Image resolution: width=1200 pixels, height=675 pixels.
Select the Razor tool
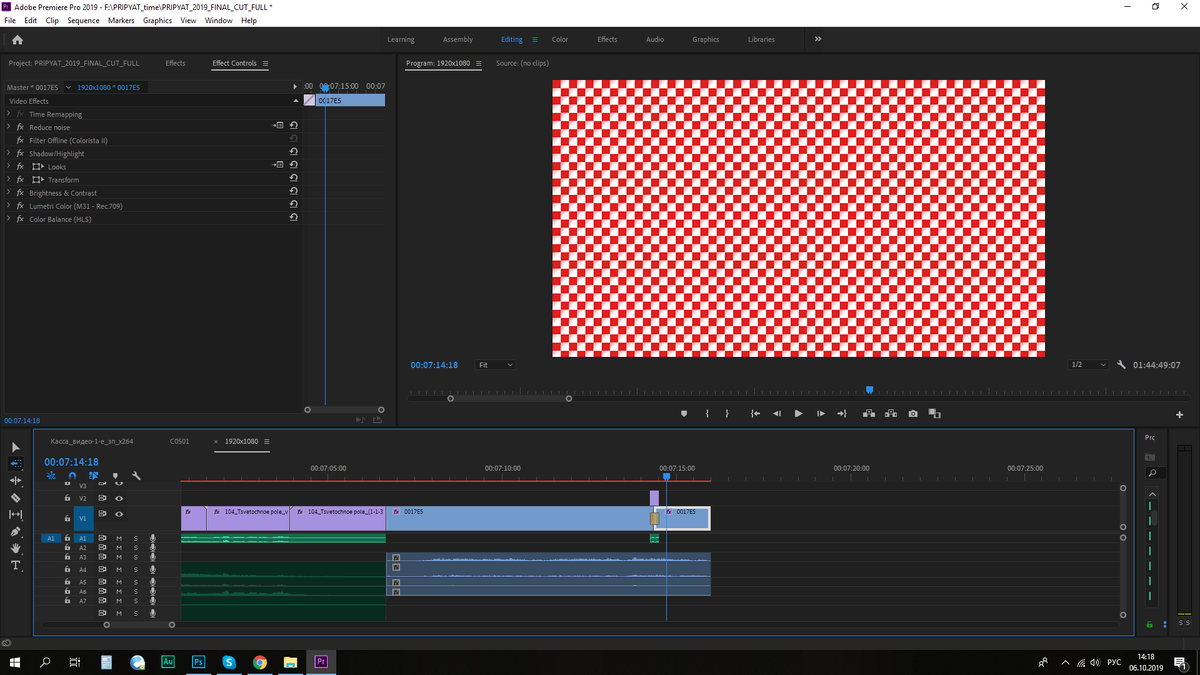point(15,497)
